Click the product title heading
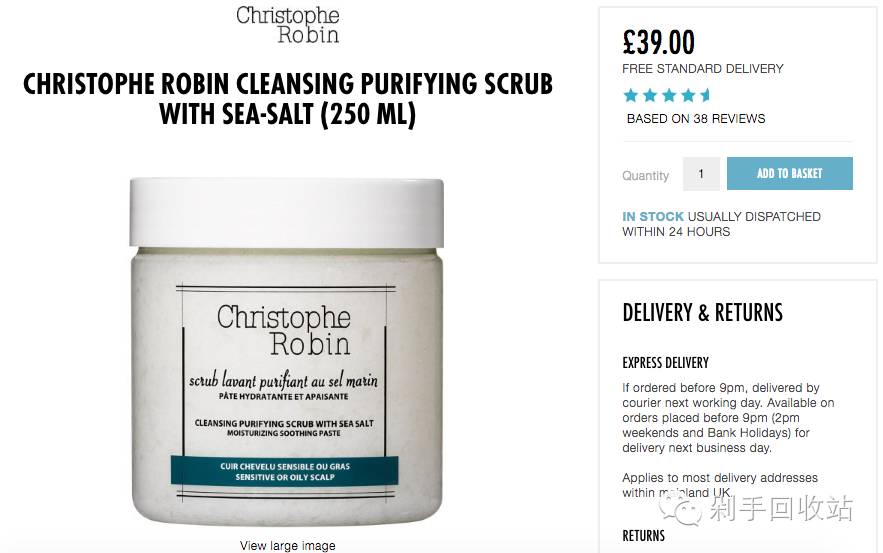 coord(288,99)
